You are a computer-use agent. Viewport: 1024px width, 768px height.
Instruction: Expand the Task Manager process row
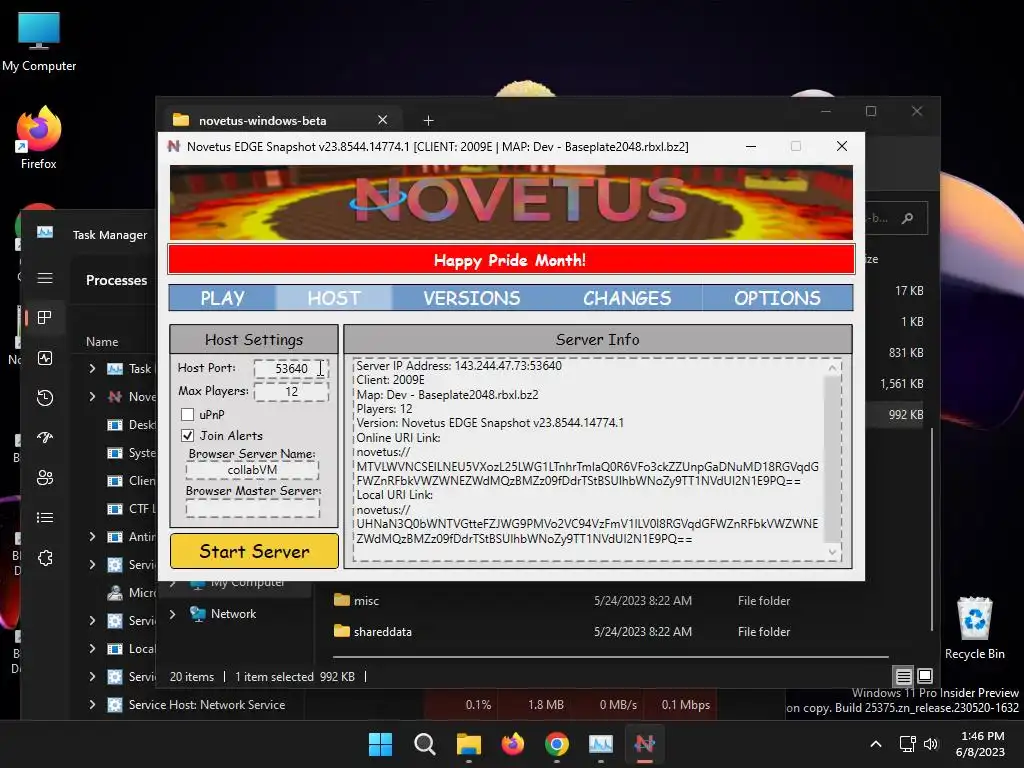click(92, 368)
